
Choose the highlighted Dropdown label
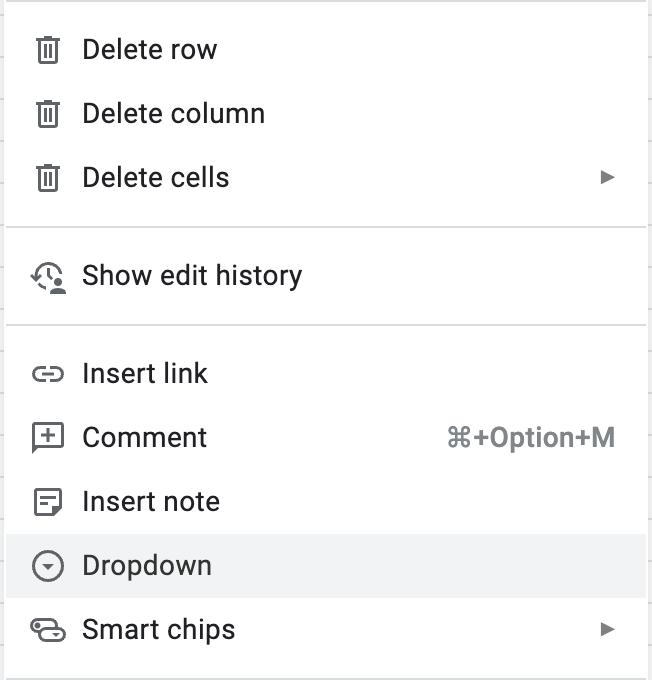click(x=147, y=566)
